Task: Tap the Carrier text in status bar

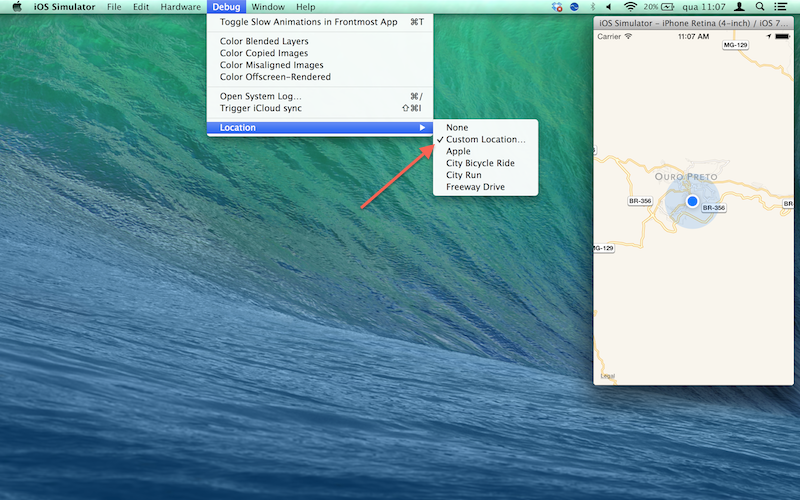Action: (609, 37)
